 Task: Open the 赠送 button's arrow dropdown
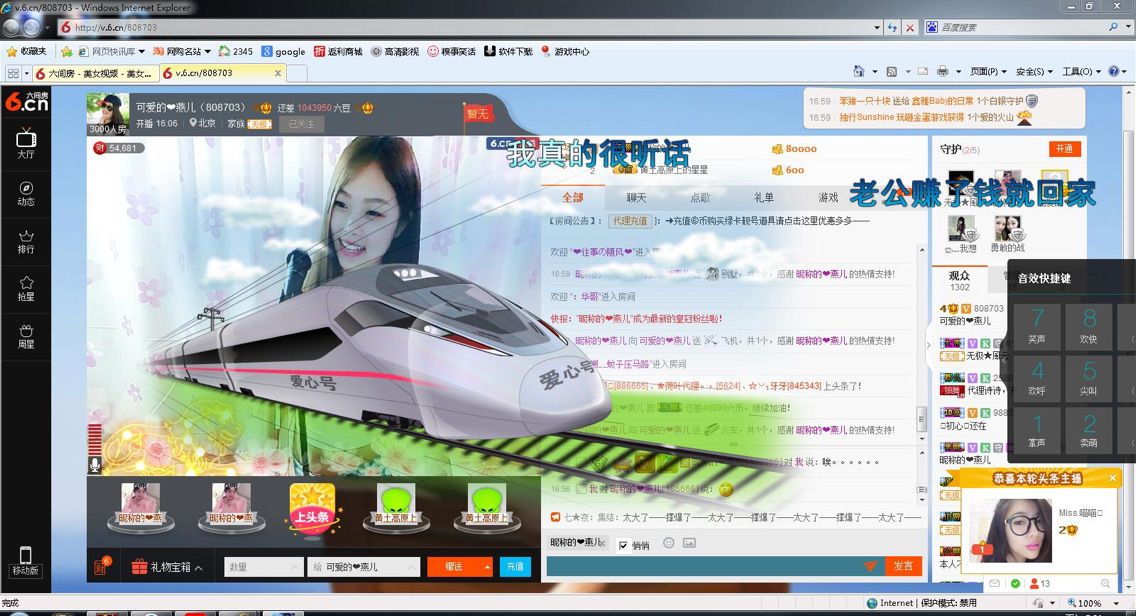[x=488, y=567]
